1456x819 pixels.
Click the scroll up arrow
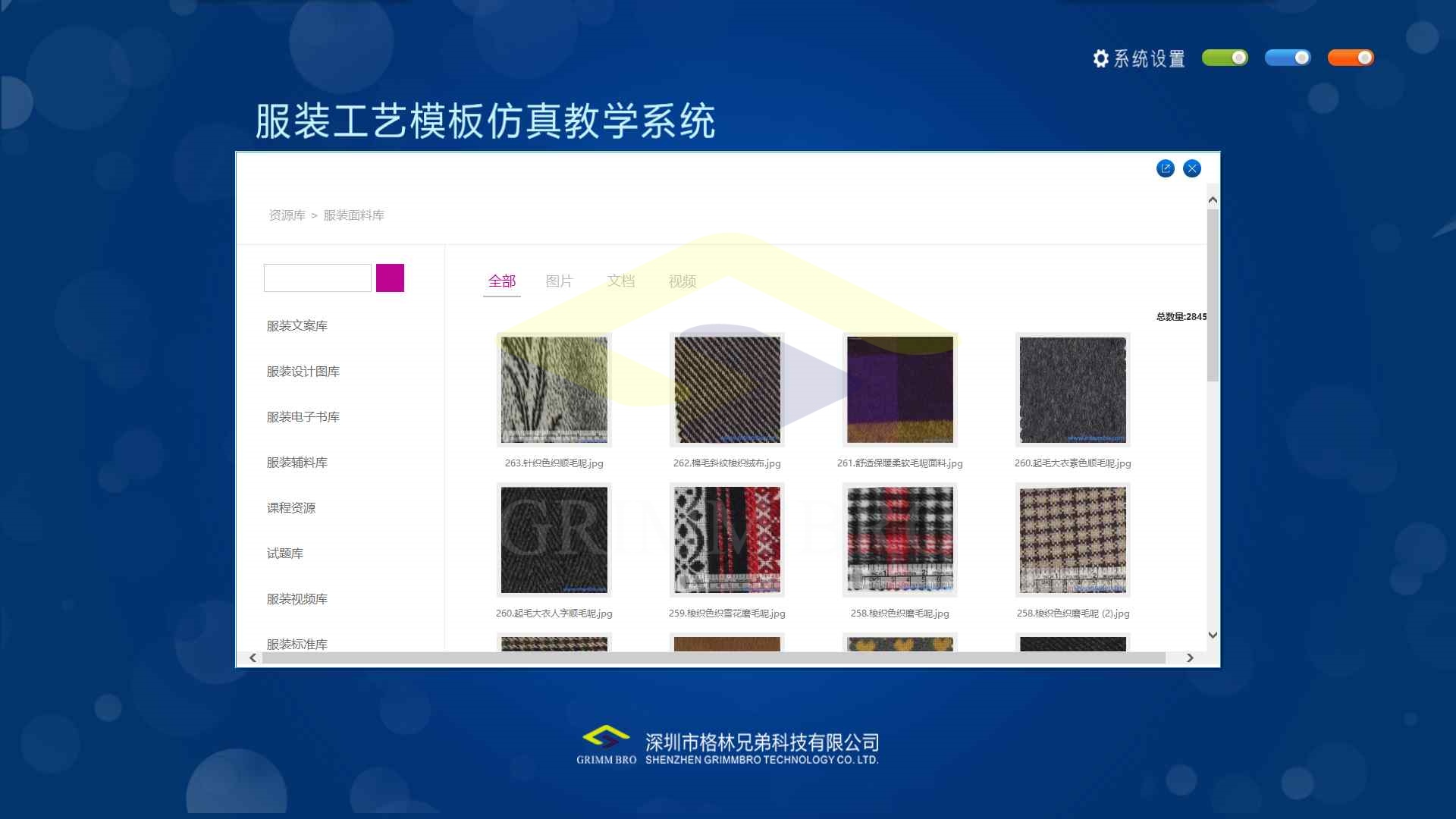[x=1213, y=200]
